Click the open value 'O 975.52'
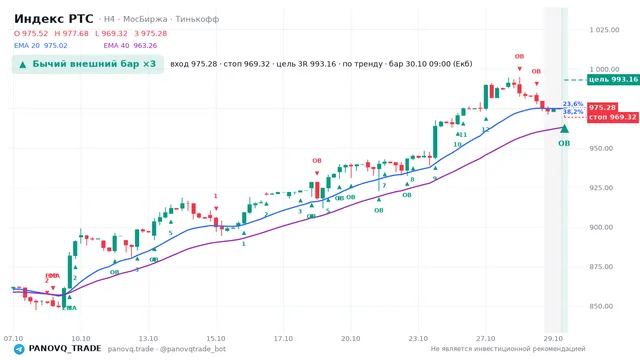Screen dimensions: 640x360 coord(31,33)
